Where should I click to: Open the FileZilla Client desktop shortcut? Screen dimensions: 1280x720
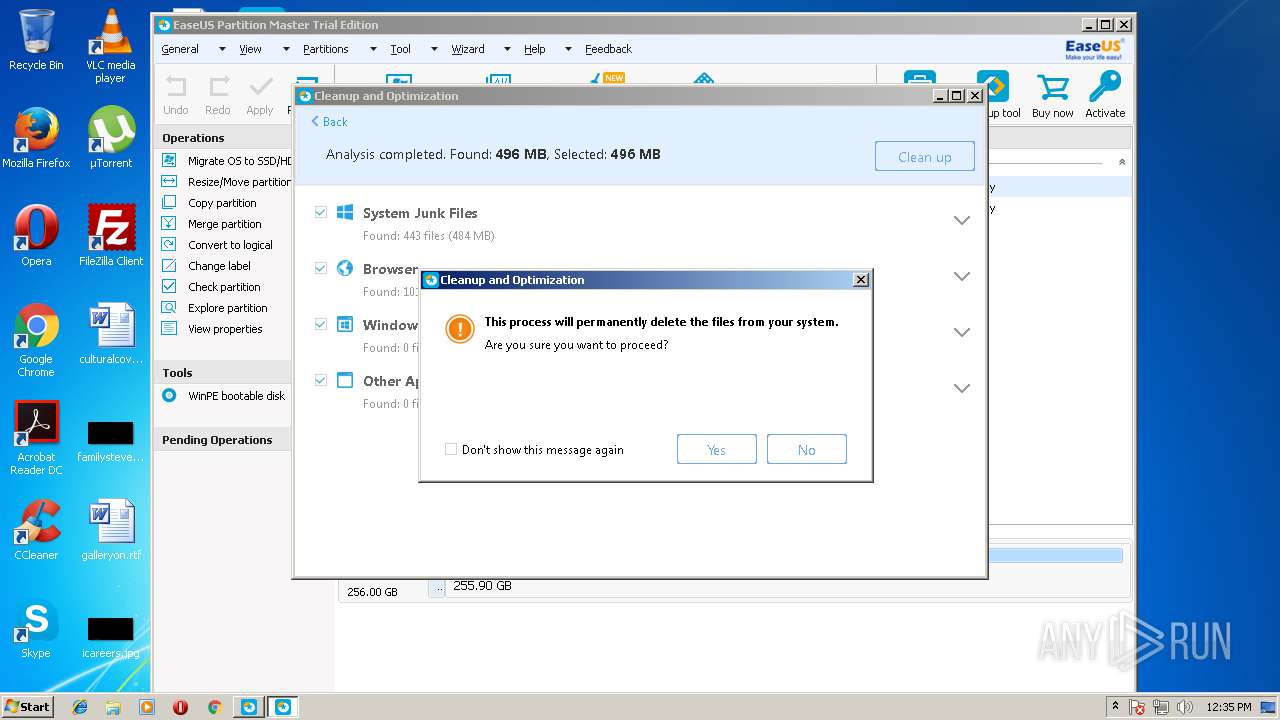click(111, 236)
